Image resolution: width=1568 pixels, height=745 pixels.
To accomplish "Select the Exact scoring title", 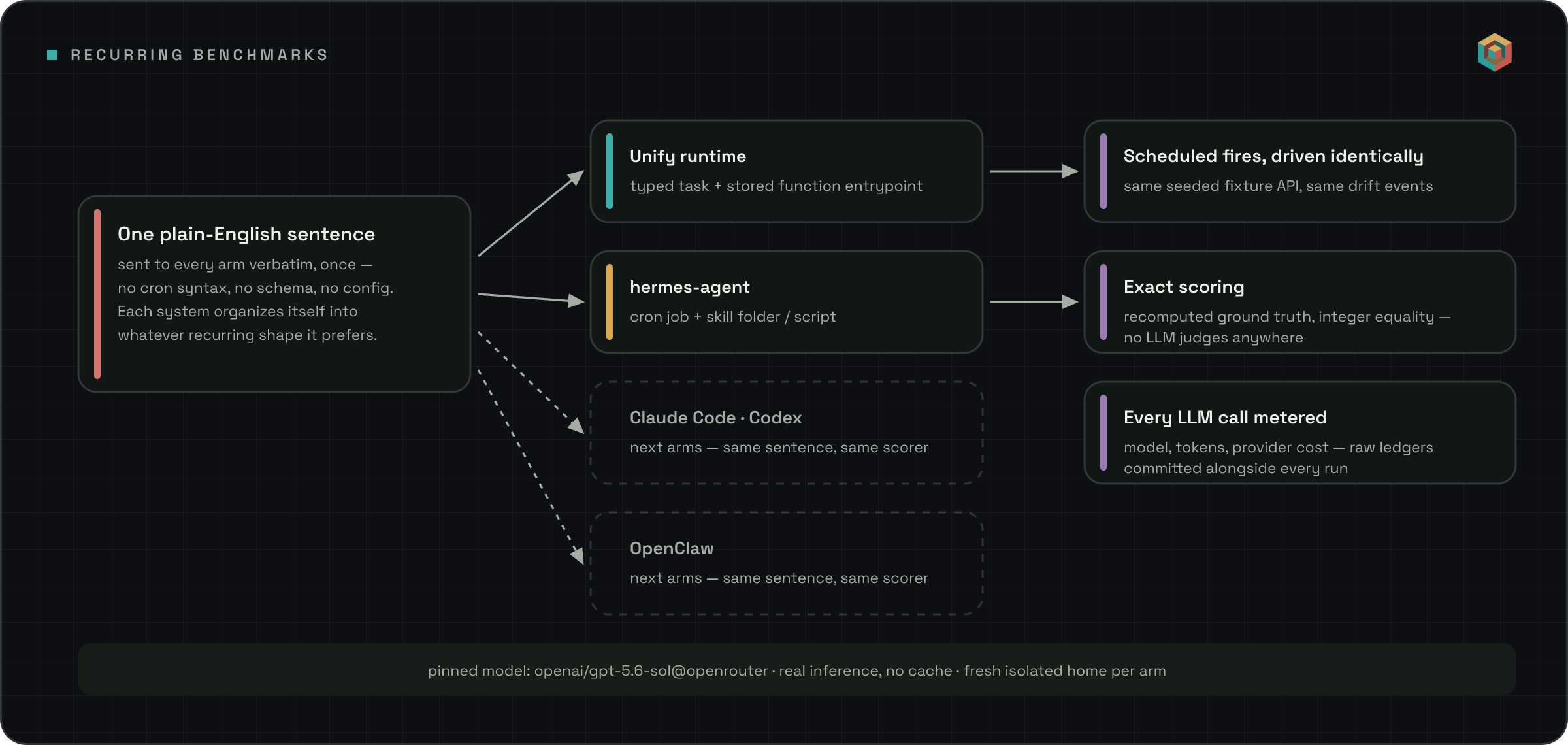I will (1184, 287).
